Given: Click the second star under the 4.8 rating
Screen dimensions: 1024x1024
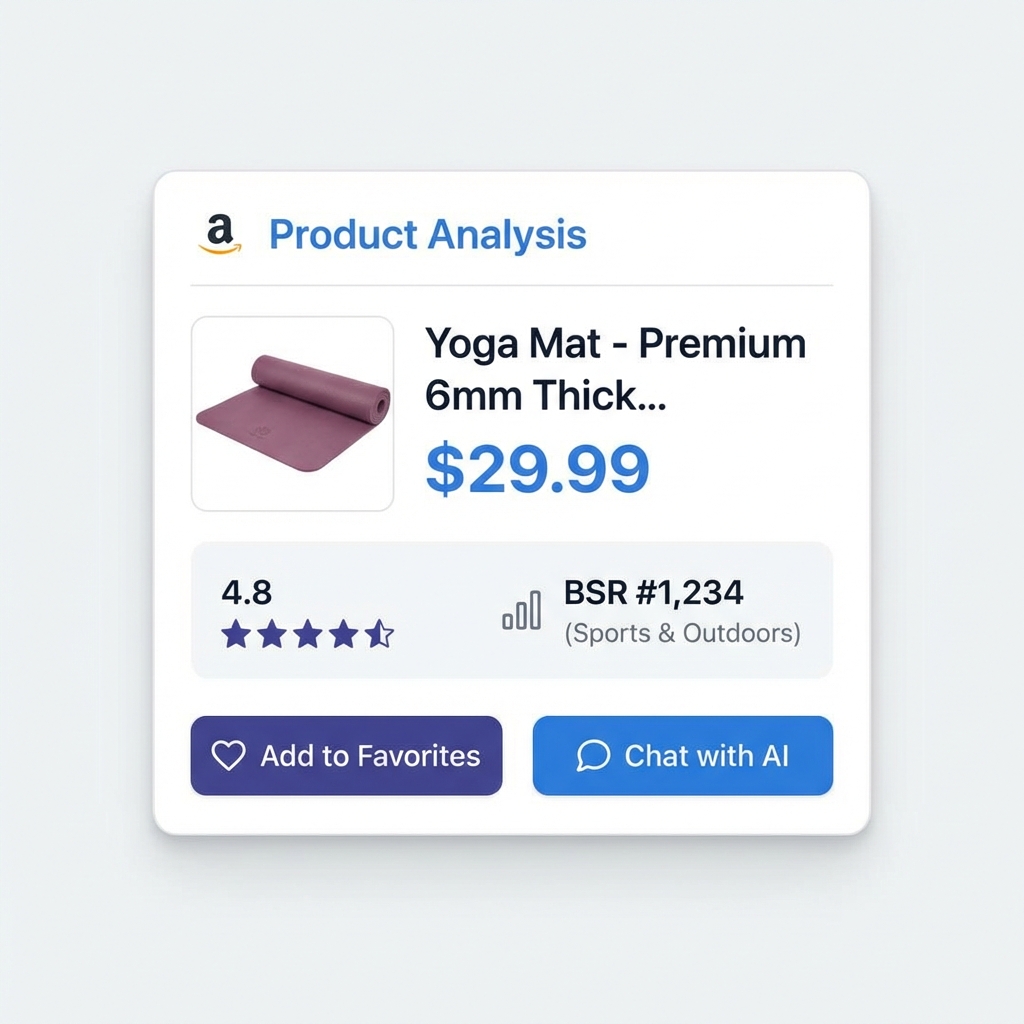Looking at the screenshot, I should [272, 634].
